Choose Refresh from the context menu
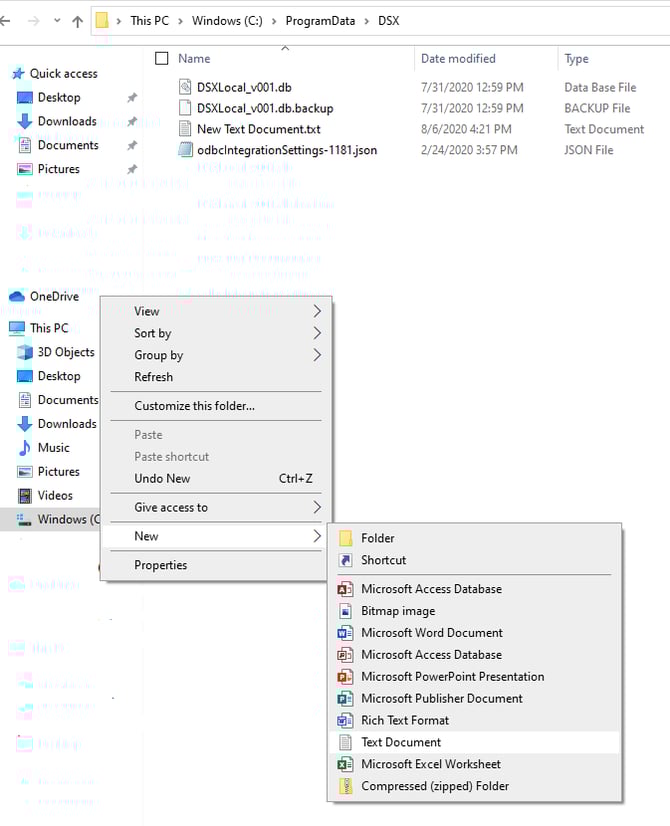This screenshot has height=826, width=670. click(216, 377)
